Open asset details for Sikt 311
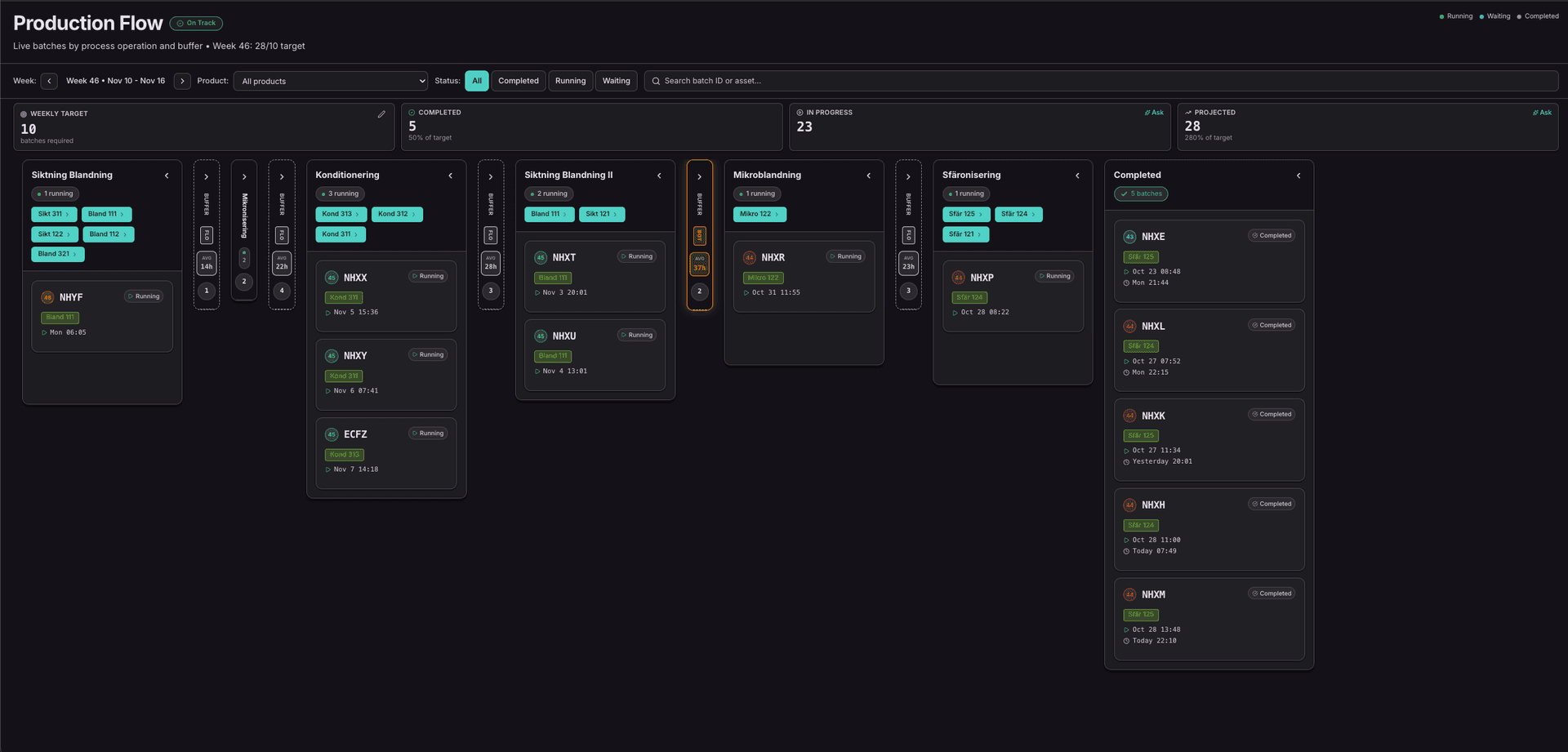 point(53,214)
